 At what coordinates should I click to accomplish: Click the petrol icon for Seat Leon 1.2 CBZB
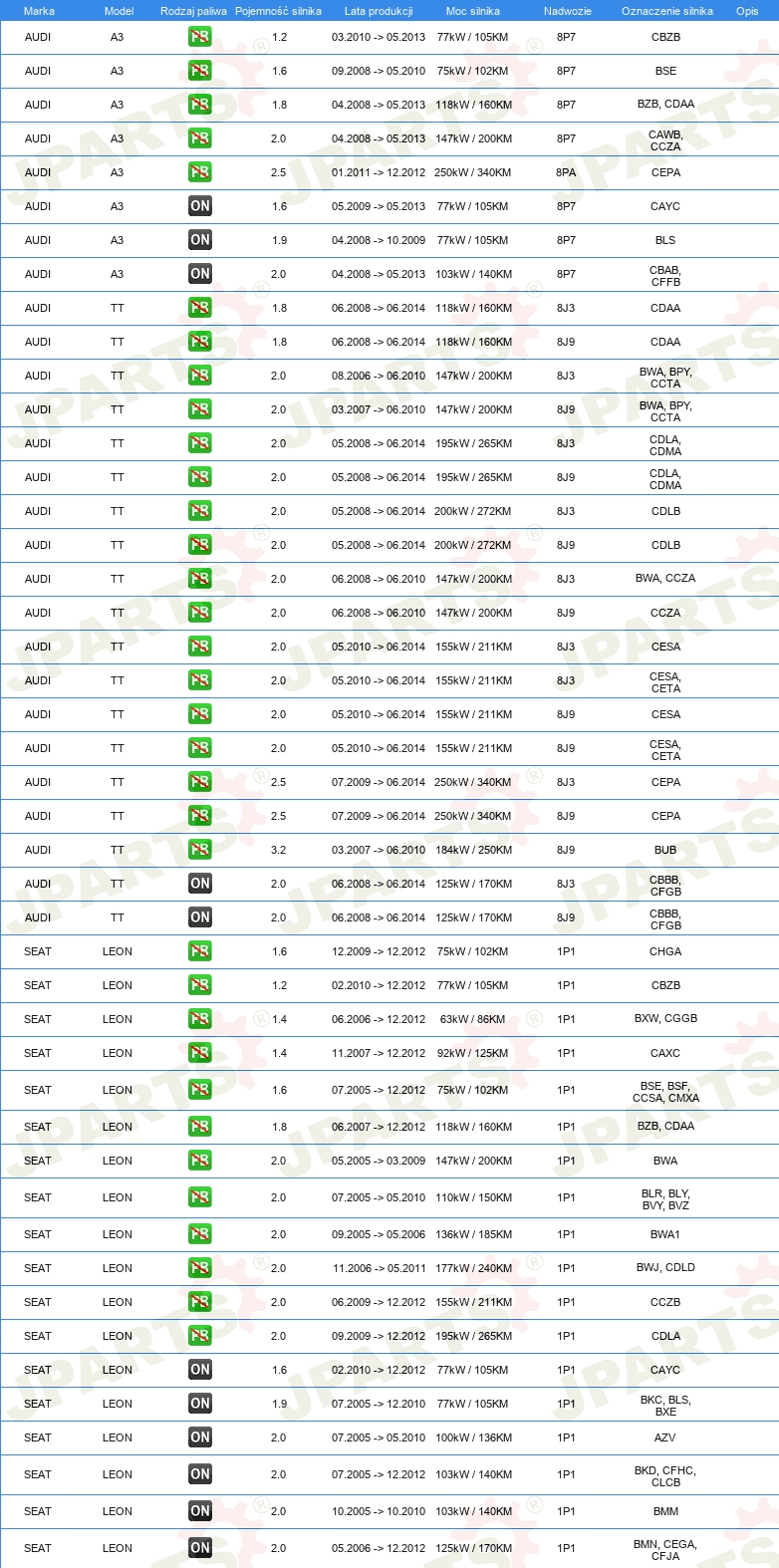coord(200,985)
